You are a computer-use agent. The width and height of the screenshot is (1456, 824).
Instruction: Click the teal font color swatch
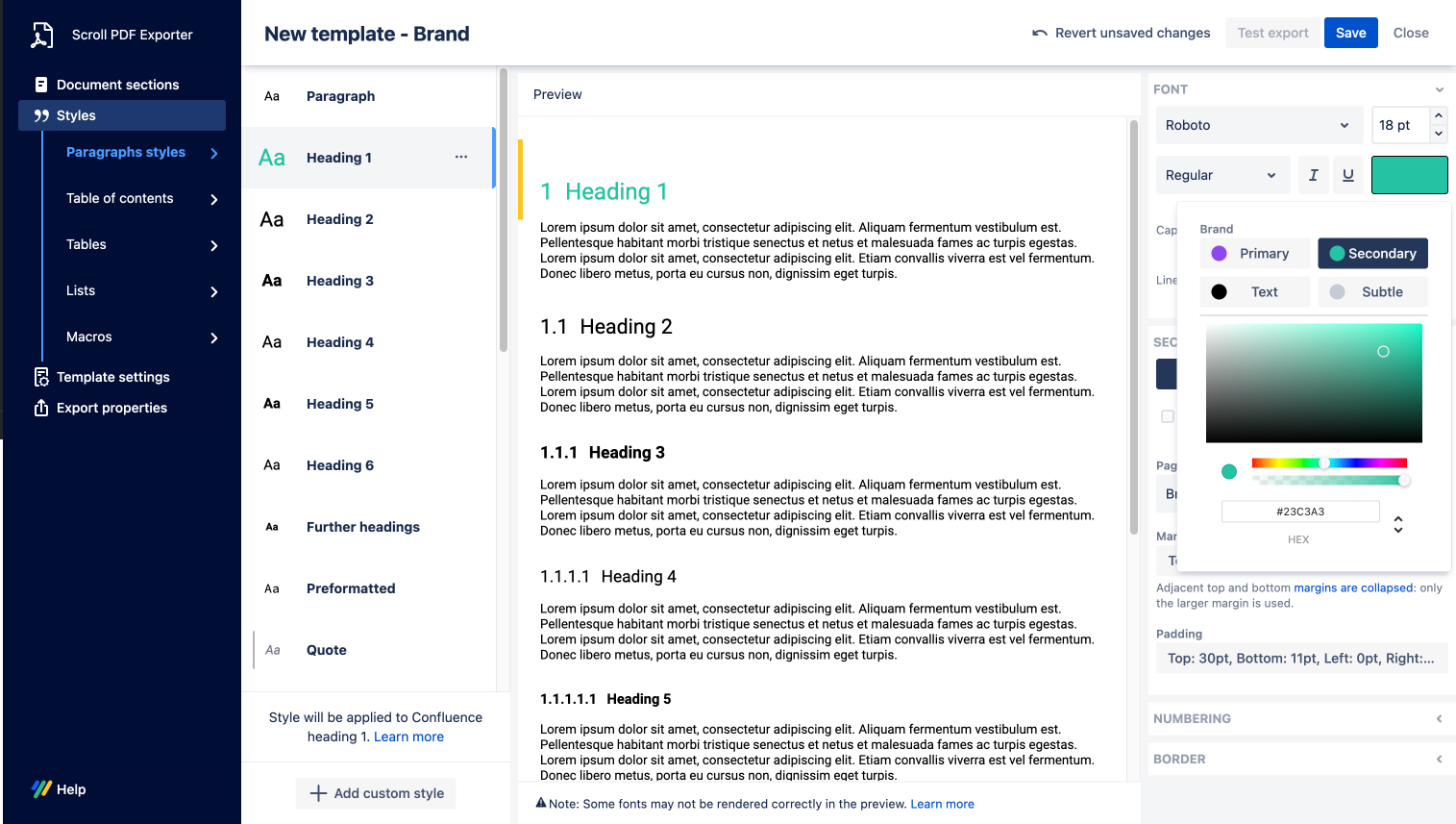tap(1409, 175)
